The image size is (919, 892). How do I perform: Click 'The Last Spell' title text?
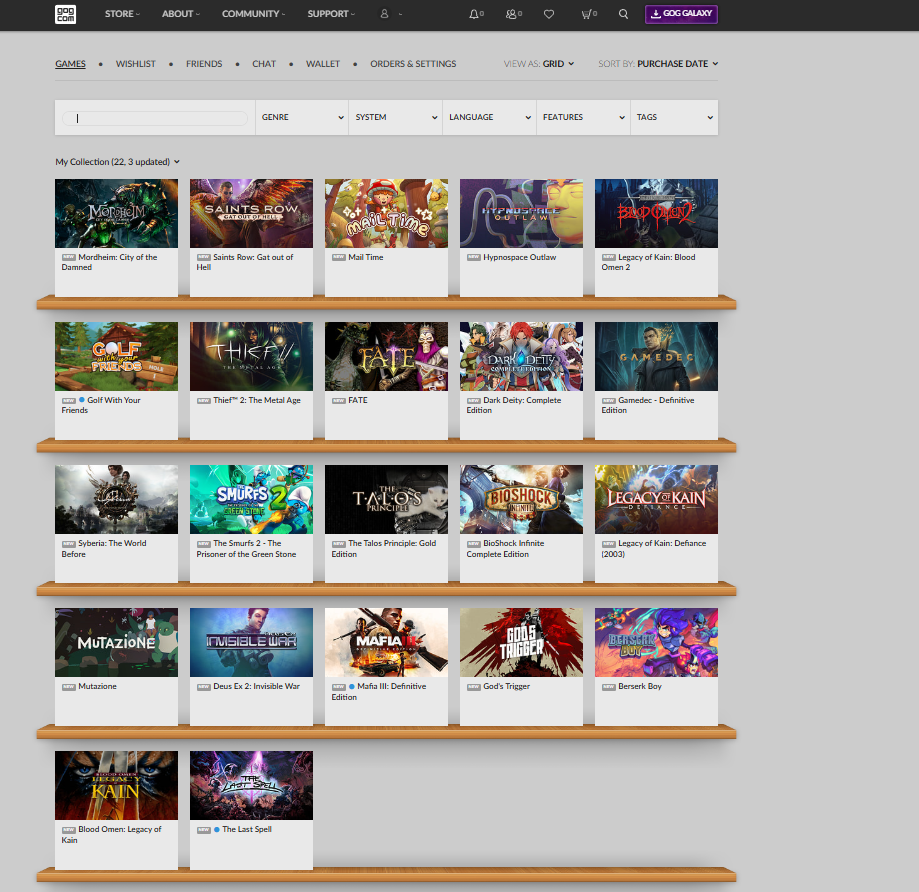(247, 829)
